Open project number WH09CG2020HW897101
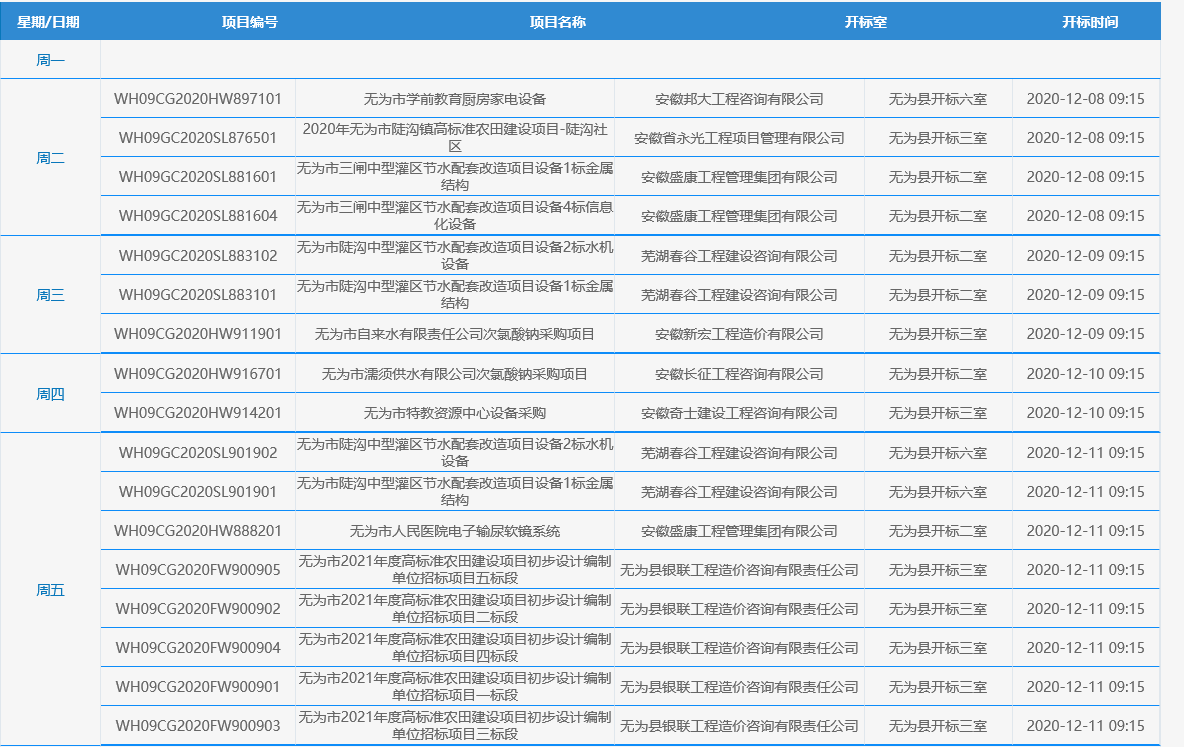The width and height of the screenshot is (1184, 747). tap(198, 99)
